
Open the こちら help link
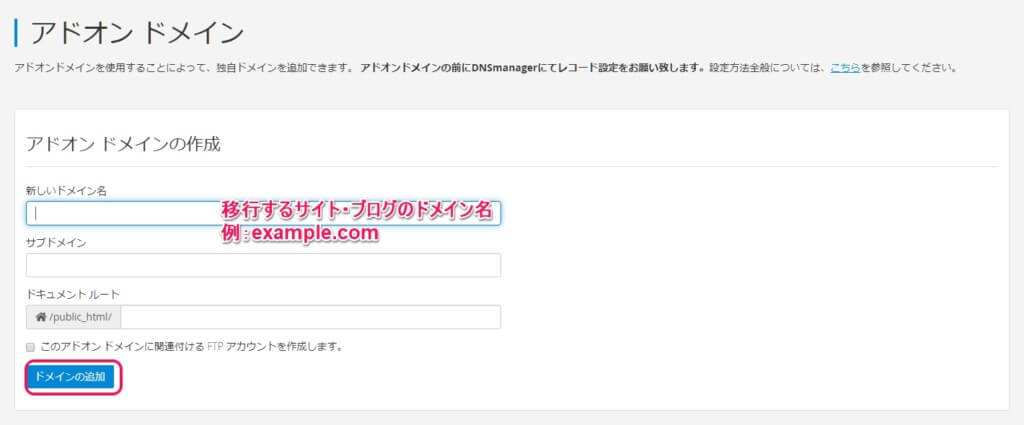843,69
